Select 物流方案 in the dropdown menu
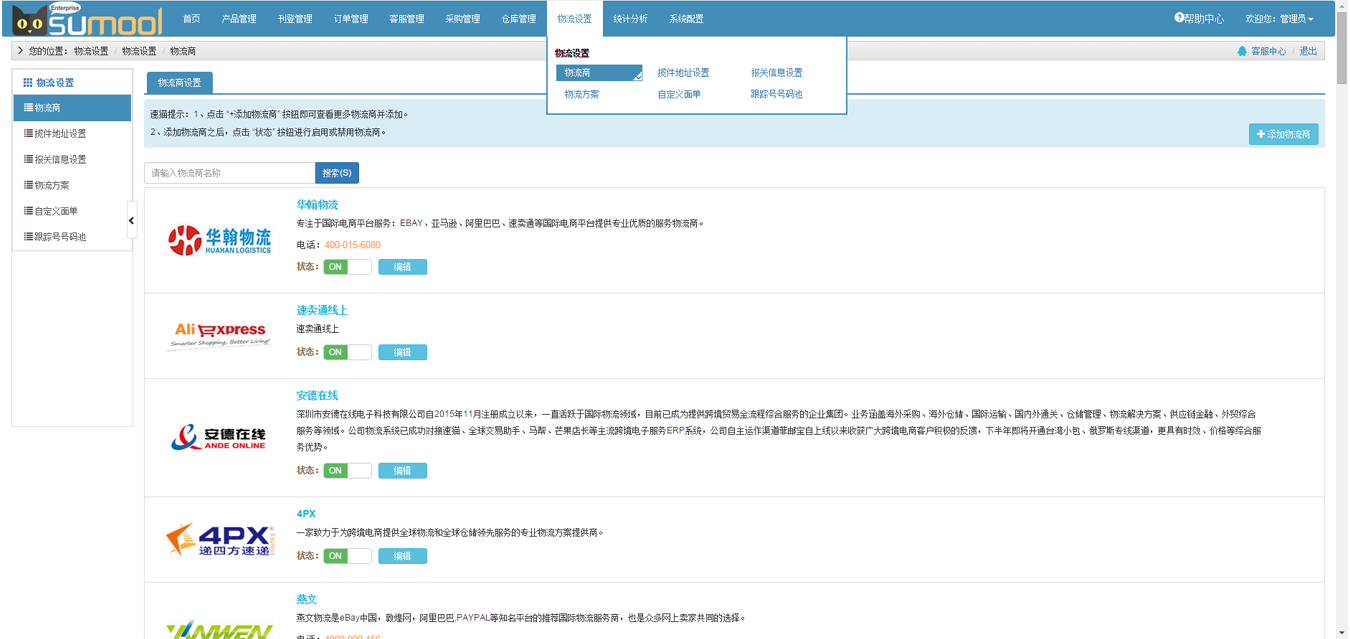 (x=581, y=94)
